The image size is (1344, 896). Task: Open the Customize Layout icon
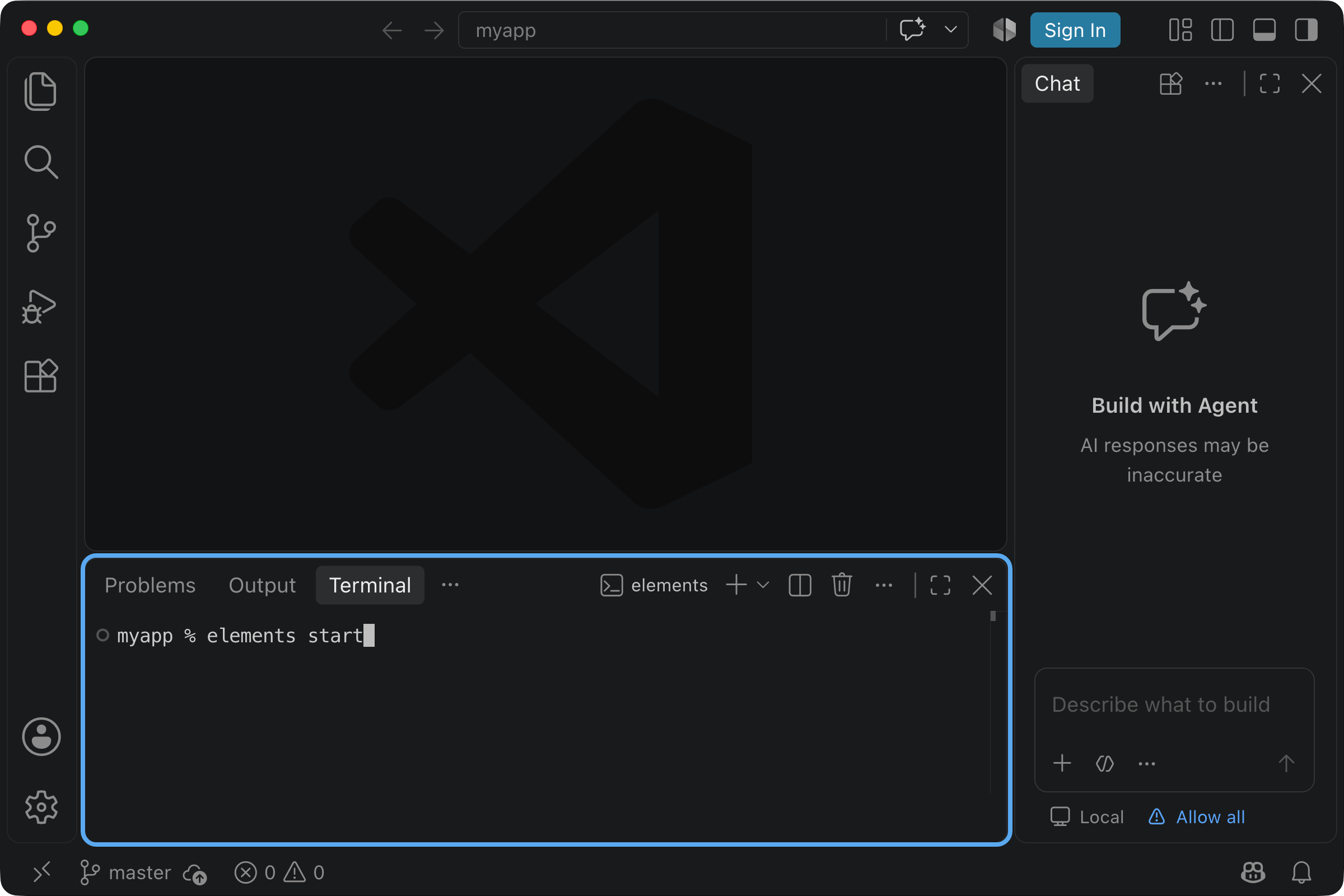pos(1180,30)
